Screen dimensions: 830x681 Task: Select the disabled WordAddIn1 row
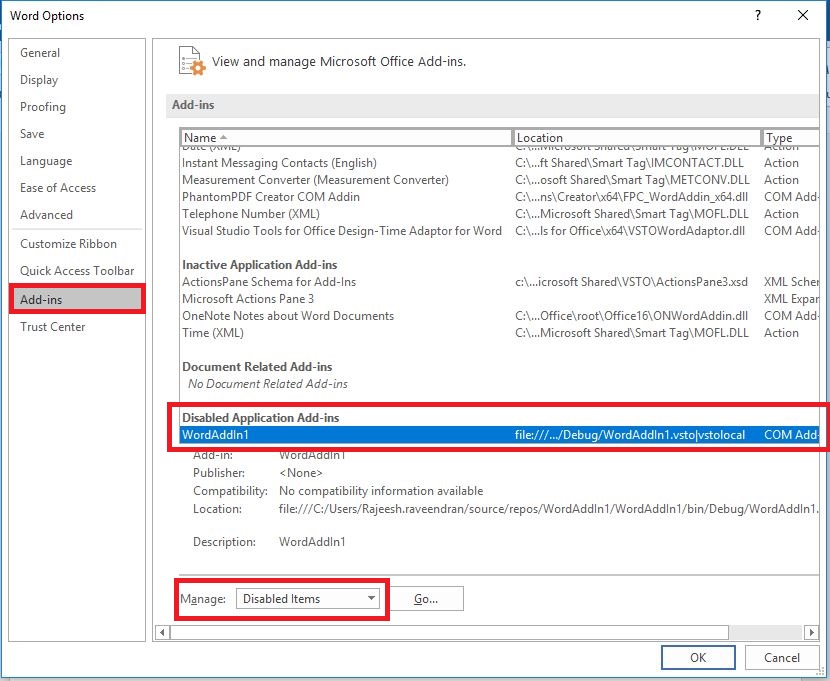click(500, 435)
